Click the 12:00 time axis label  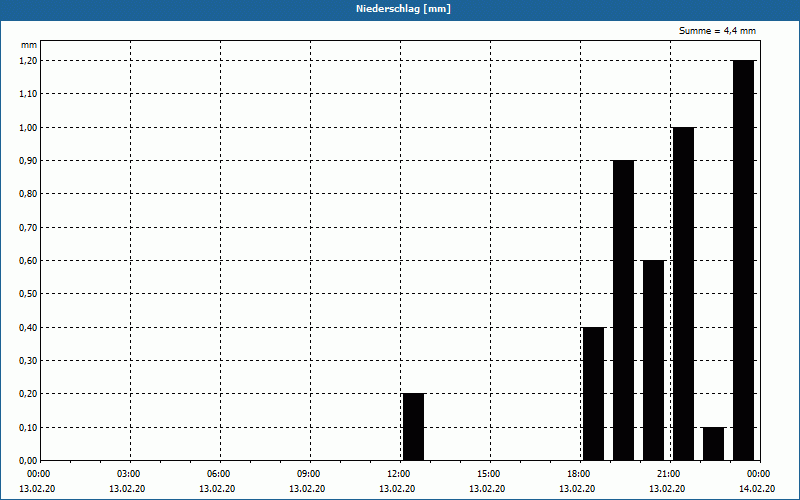pos(401,474)
